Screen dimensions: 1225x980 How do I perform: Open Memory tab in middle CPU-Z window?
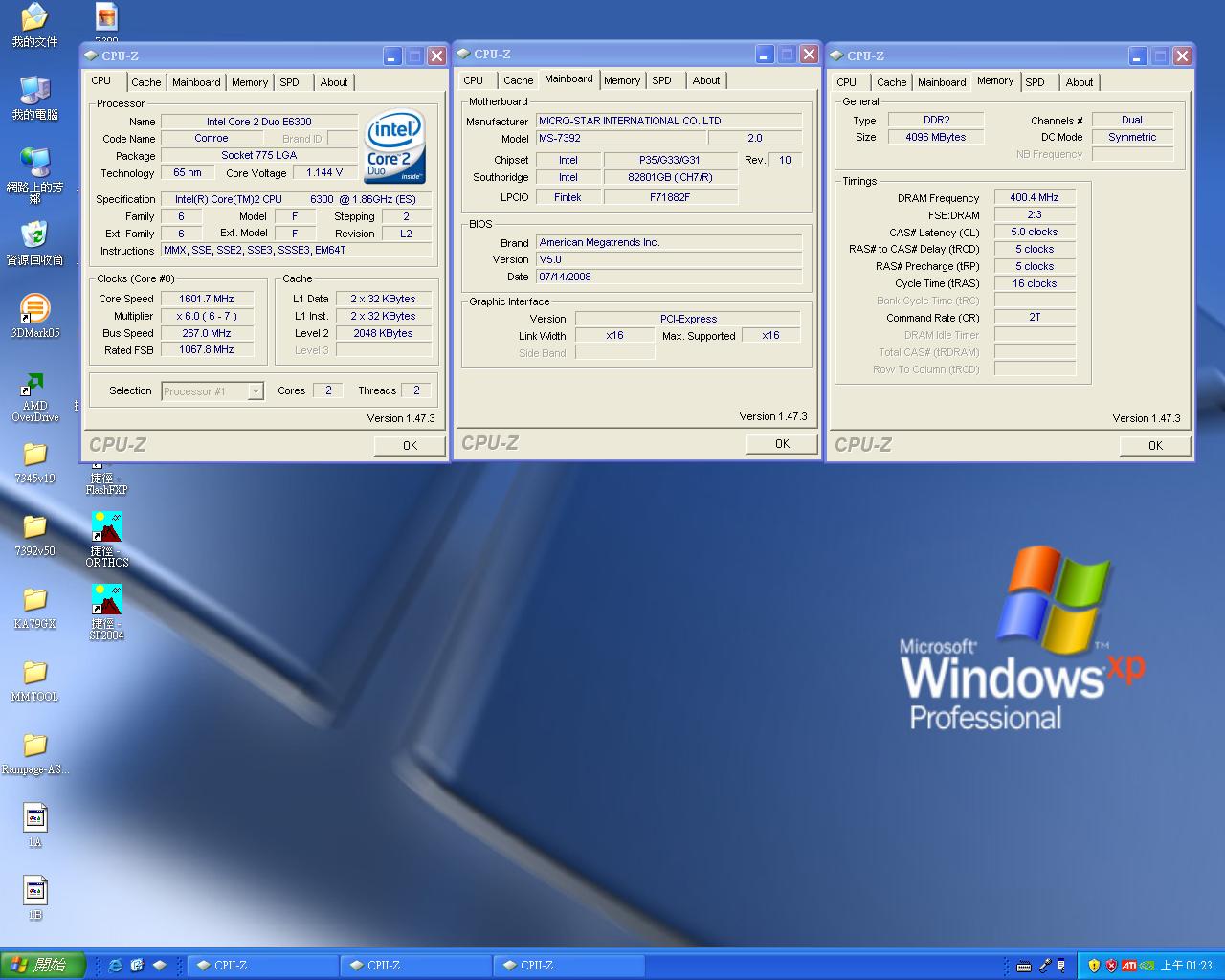pos(622,80)
